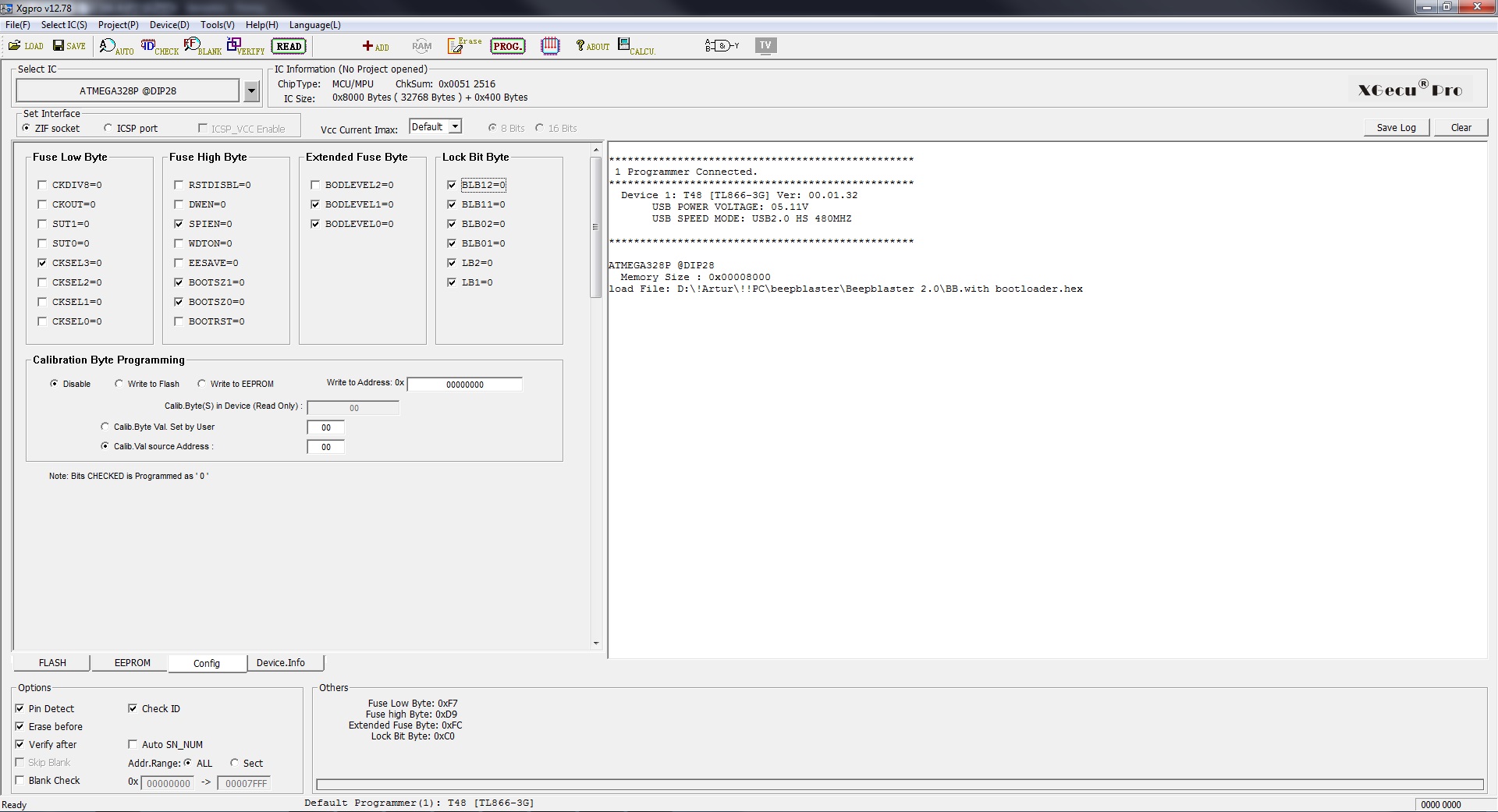Click the Calib.Byte Val. Set by User field

(325, 427)
